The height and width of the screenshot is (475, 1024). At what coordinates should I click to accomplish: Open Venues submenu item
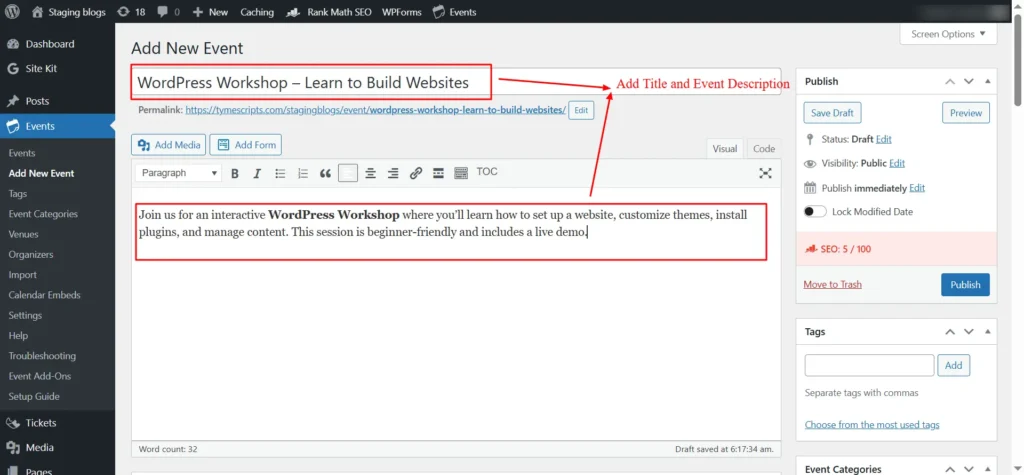pos(24,234)
